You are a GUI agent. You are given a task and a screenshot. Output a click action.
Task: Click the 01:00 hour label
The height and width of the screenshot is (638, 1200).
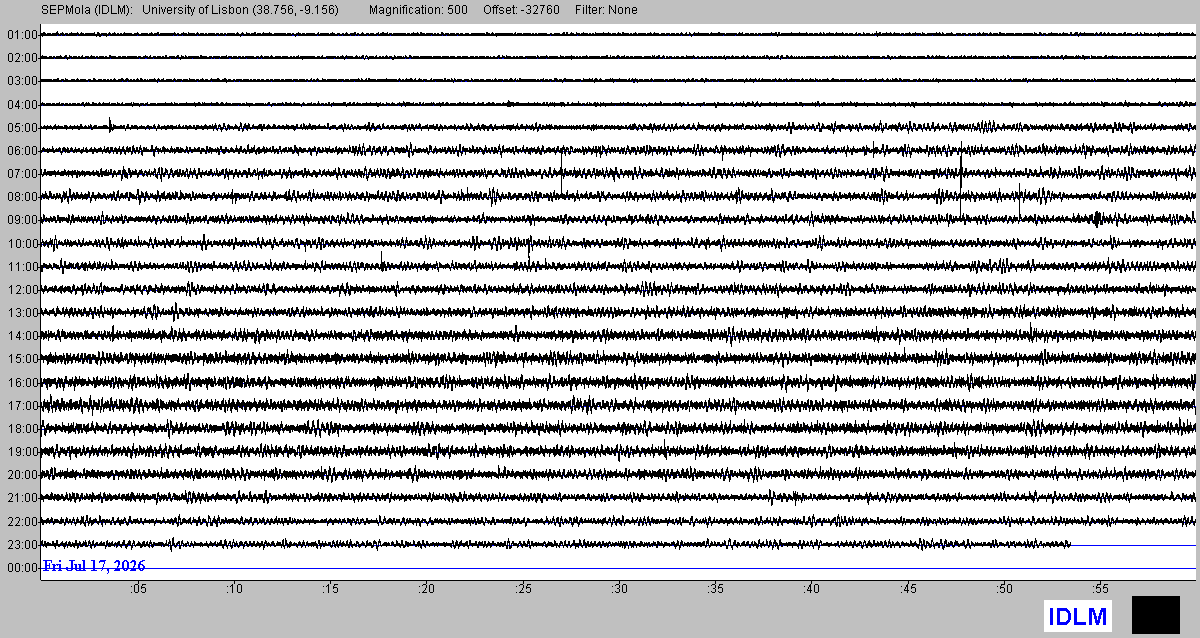[22, 35]
